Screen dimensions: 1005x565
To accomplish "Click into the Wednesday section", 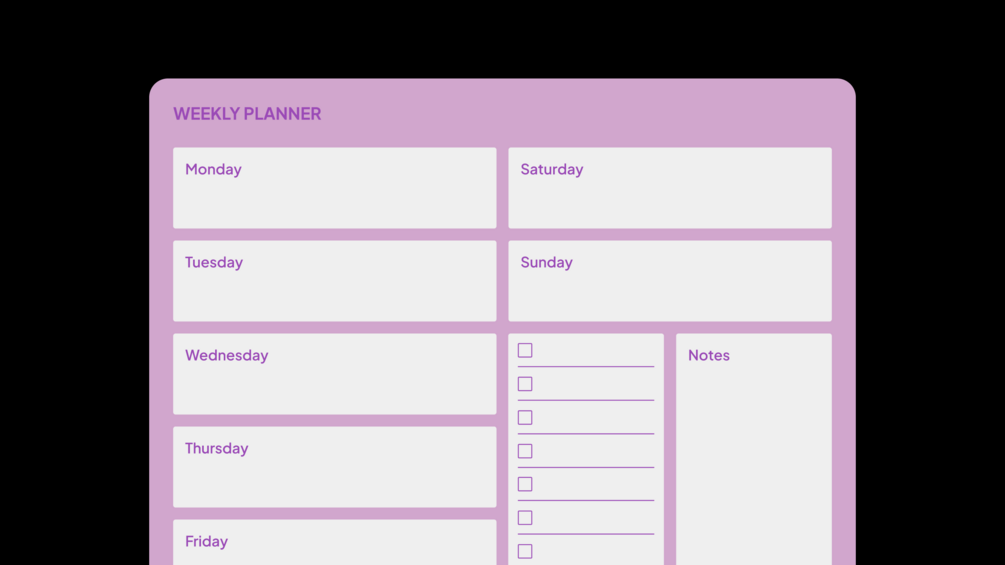I will [x=334, y=381].
